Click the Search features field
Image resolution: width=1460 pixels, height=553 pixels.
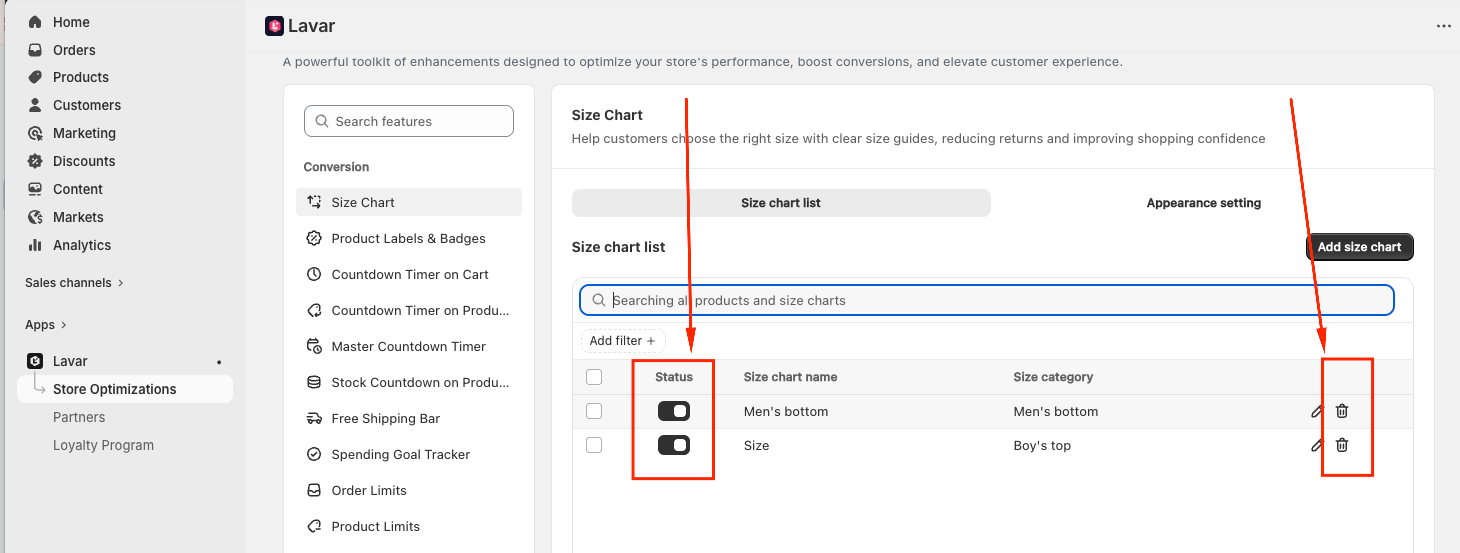[x=409, y=121]
